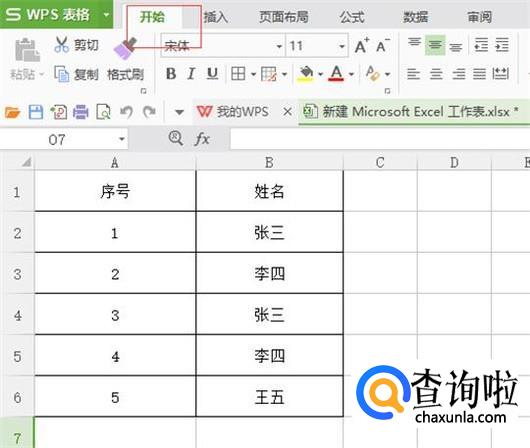Apply the red font color swatch

(x=336, y=73)
